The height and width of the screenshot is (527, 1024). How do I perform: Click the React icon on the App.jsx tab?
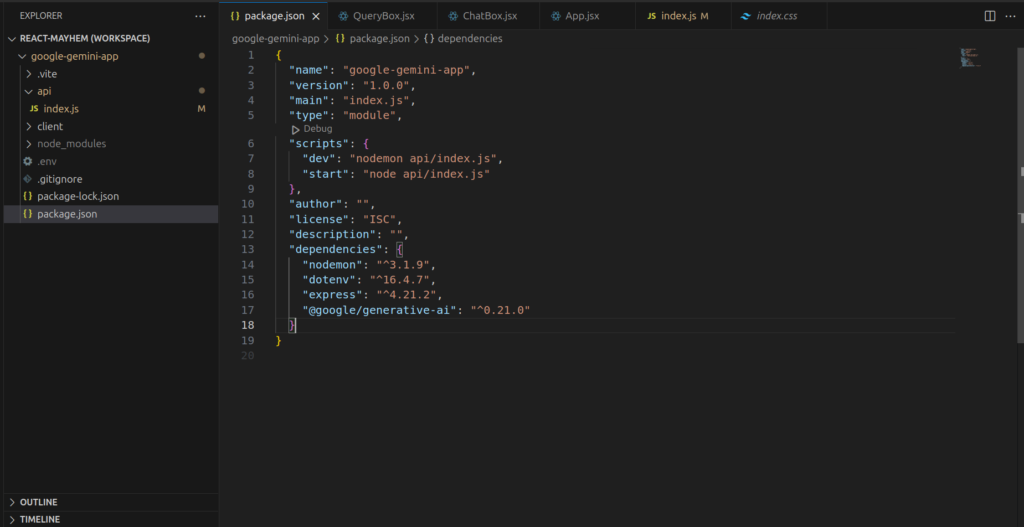pos(556,16)
